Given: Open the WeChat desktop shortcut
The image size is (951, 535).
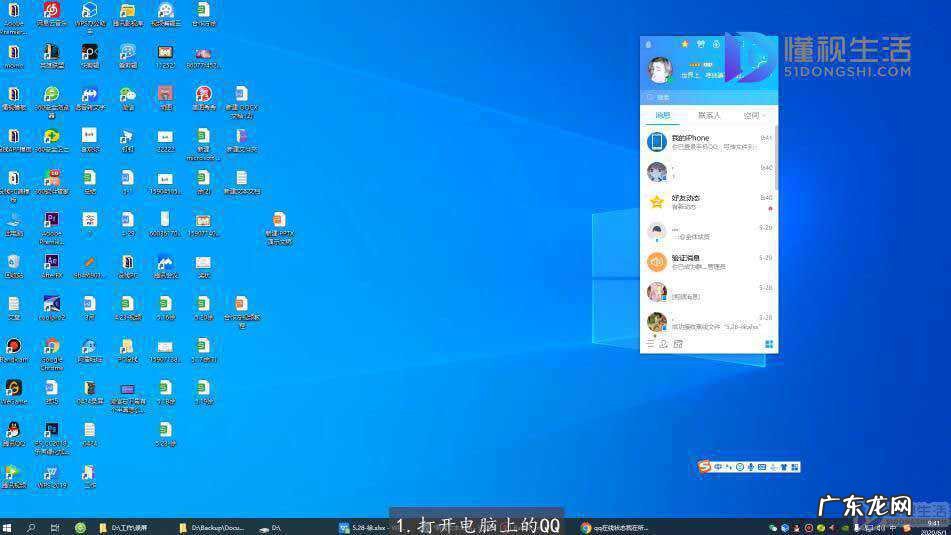Looking at the screenshot, I should tap(127, 95).
